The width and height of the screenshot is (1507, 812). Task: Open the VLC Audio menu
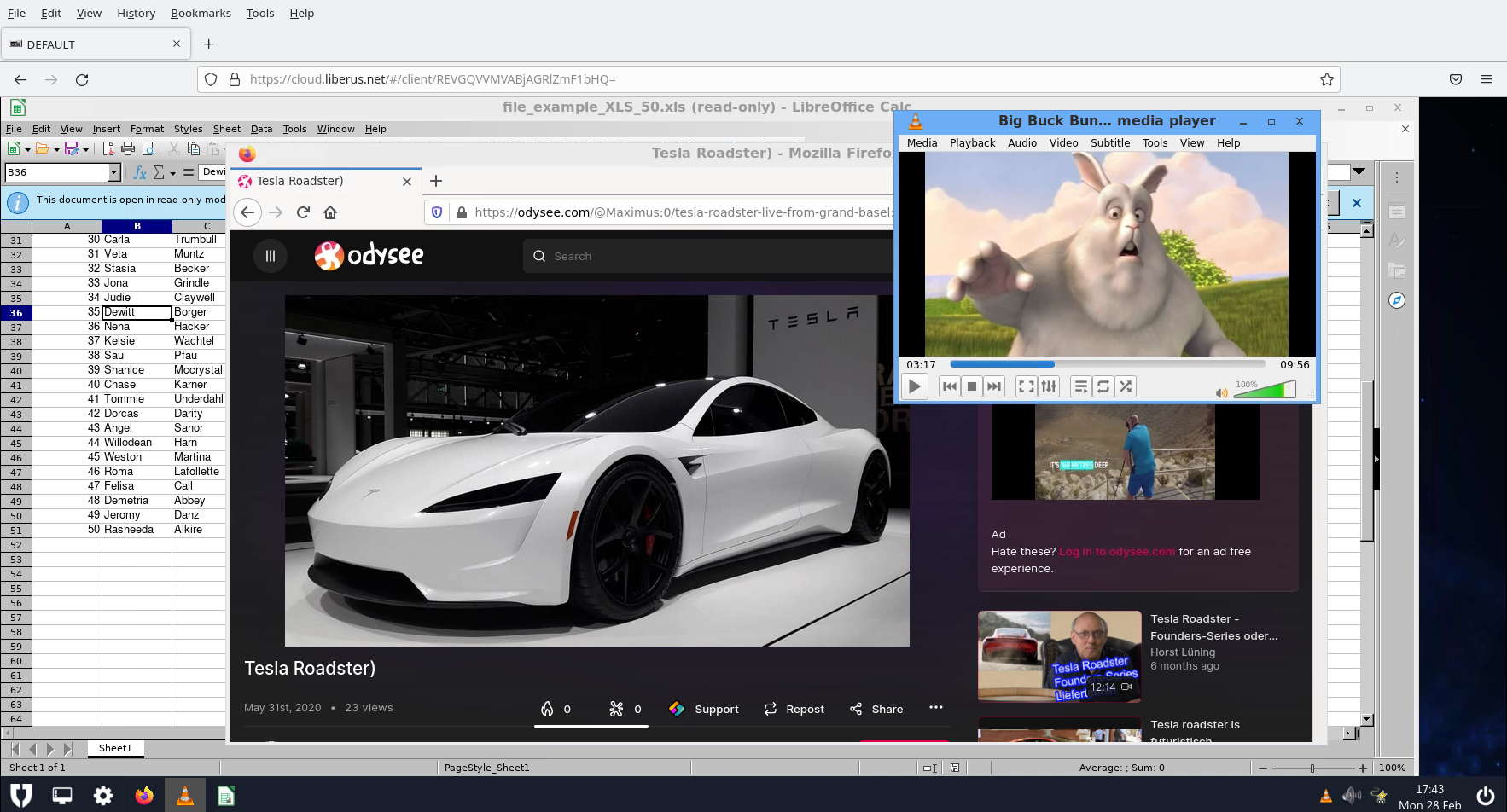pos(1021,143)
